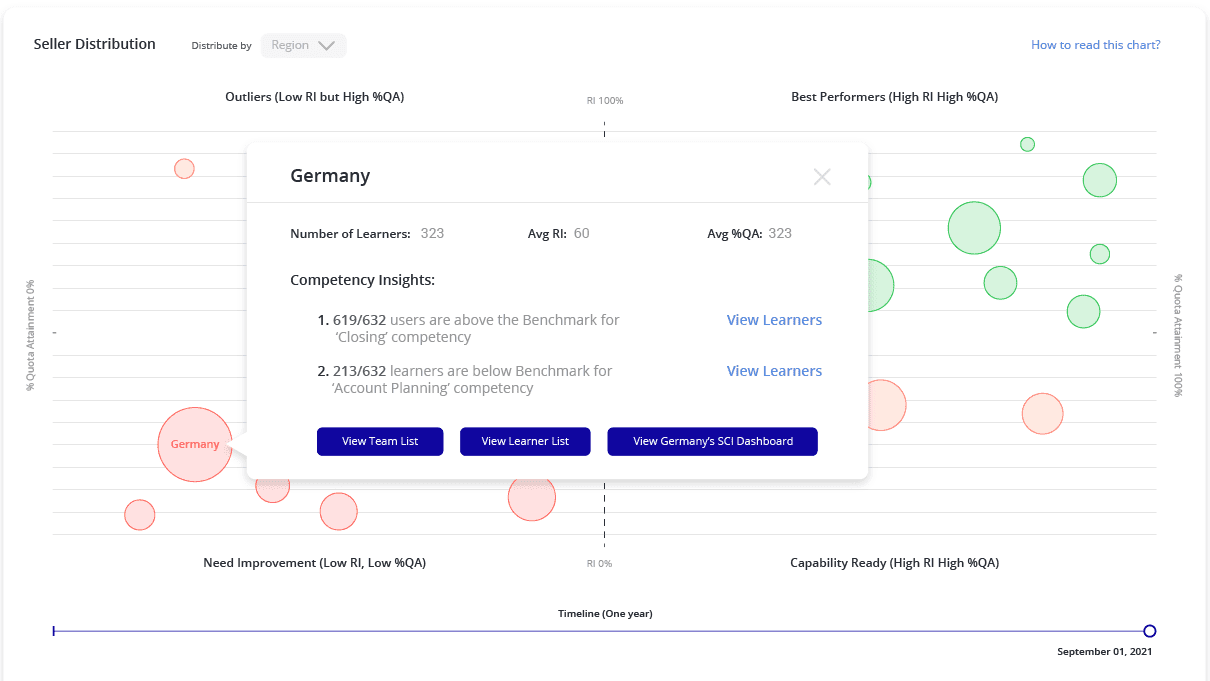Click the green bubble partly hidden behind the popup
Viewport: 1210px width, 681px height.
coord(879,287)
